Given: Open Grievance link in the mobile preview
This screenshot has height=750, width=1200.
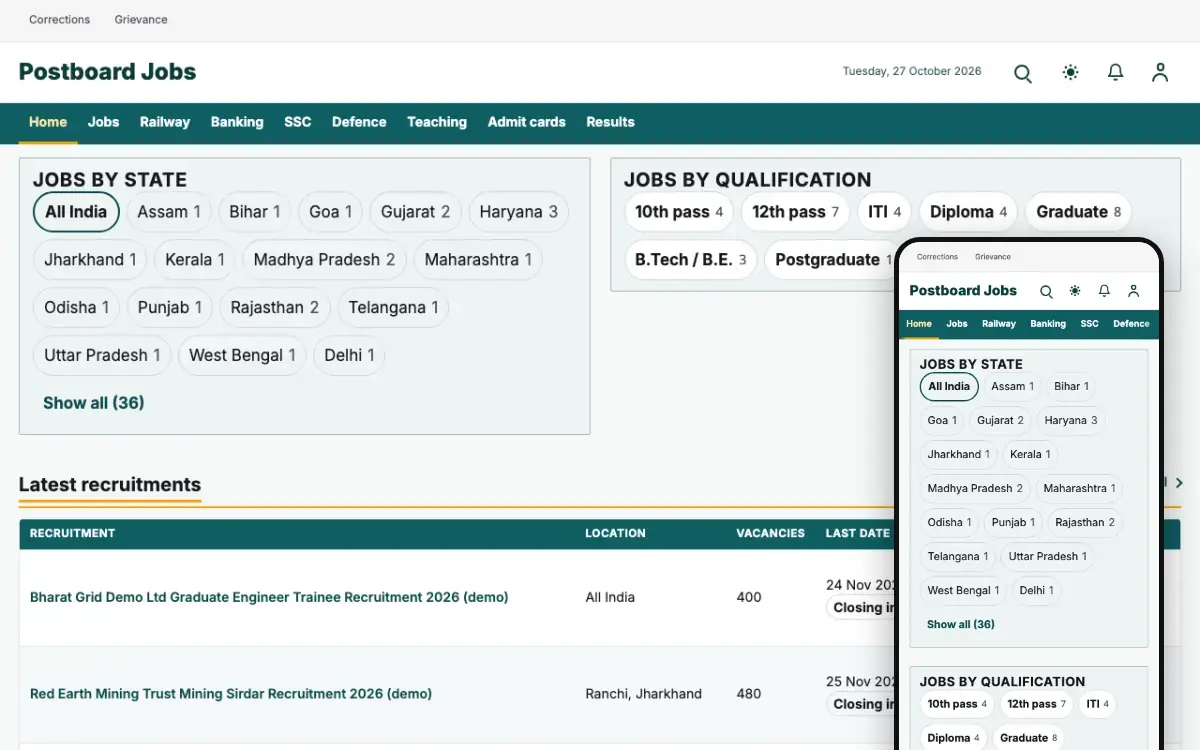Looking at the screenshot, I should click(993, 257).
